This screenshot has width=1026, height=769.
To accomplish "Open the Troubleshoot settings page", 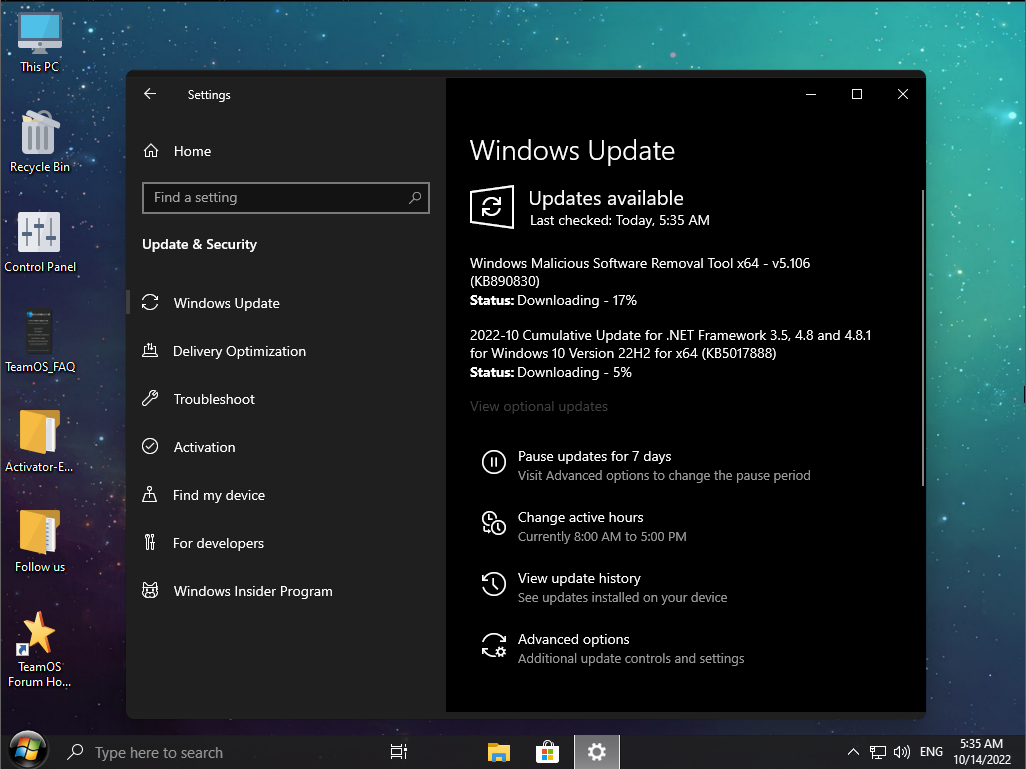I will 214,399.
